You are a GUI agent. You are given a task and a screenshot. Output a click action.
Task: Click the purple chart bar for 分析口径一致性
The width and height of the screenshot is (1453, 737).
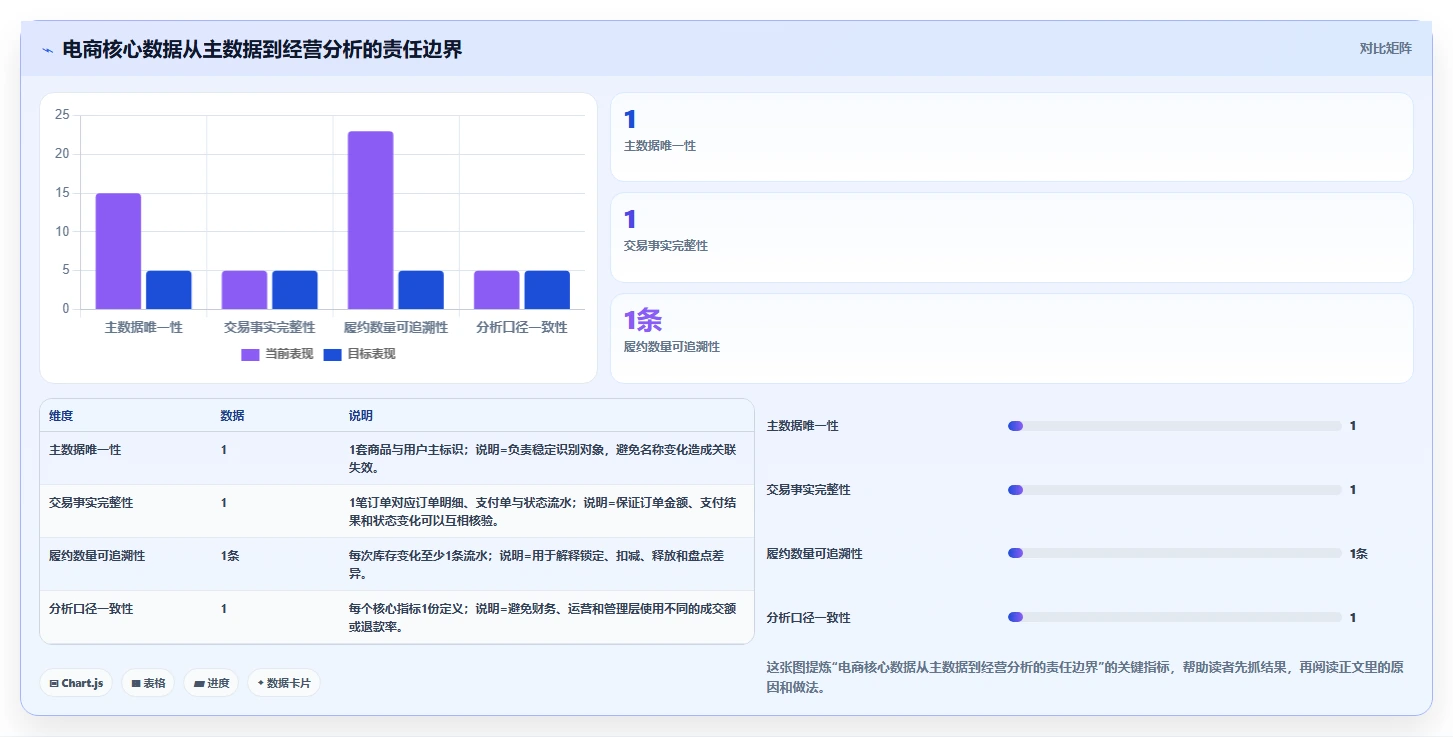click(497, 290)
